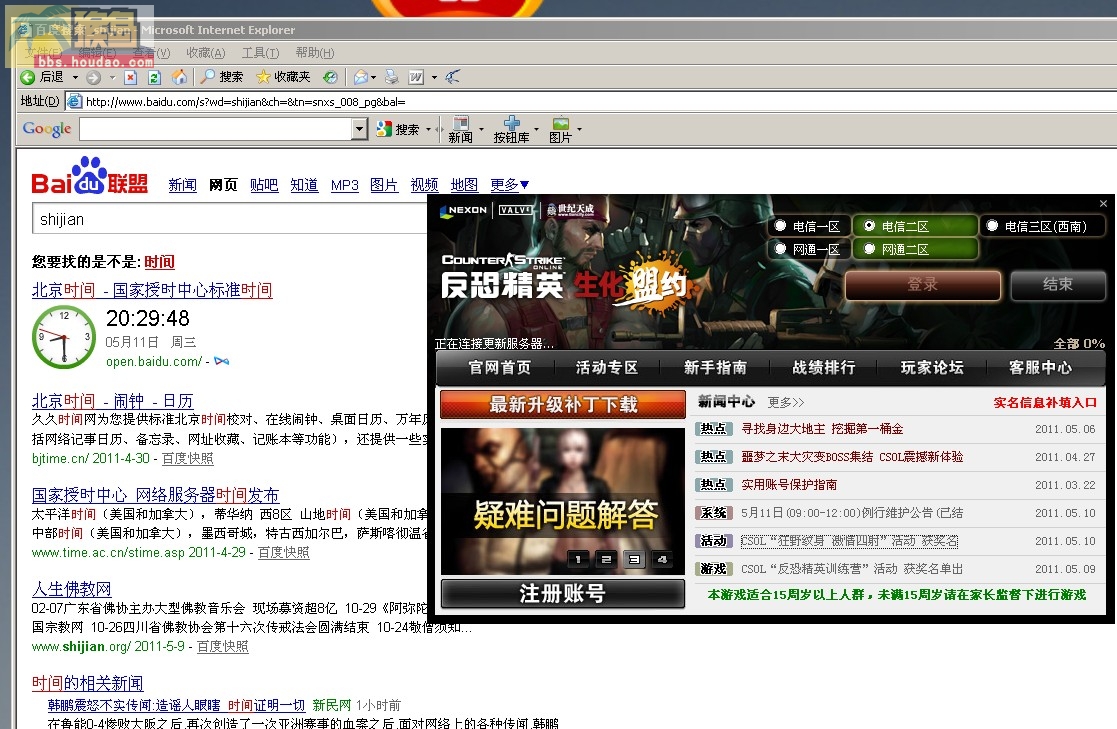The height and width of the screenshot is (729, 1117).
Task: Click the Mail envelope icon
Action: click(x=361, y=77)
